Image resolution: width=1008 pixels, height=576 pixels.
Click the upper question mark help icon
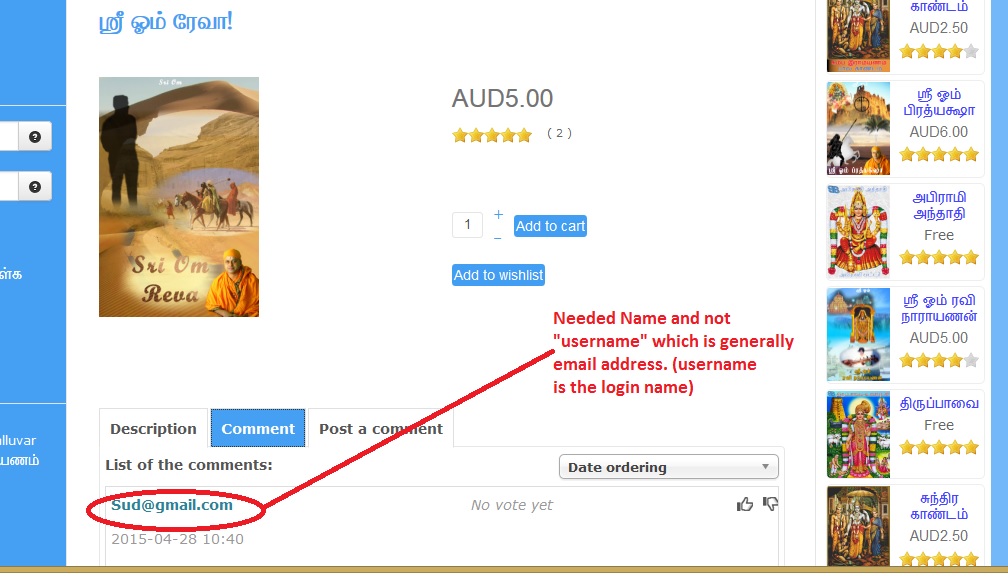(35, 136)
